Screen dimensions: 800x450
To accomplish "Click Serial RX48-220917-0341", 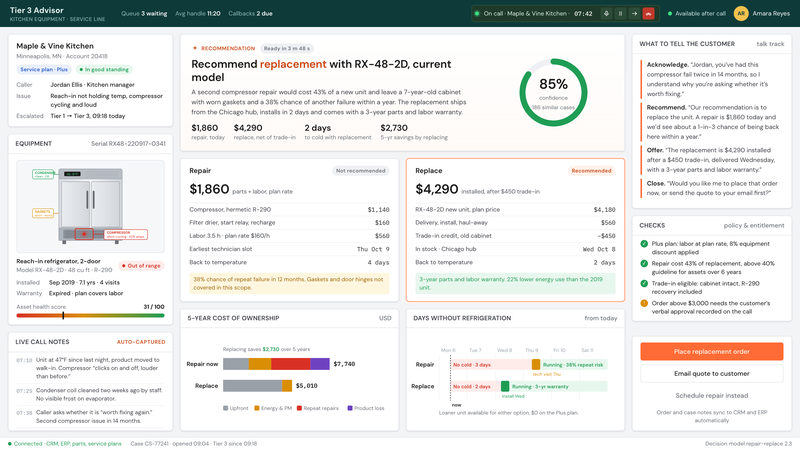I will tap(128, 144).
